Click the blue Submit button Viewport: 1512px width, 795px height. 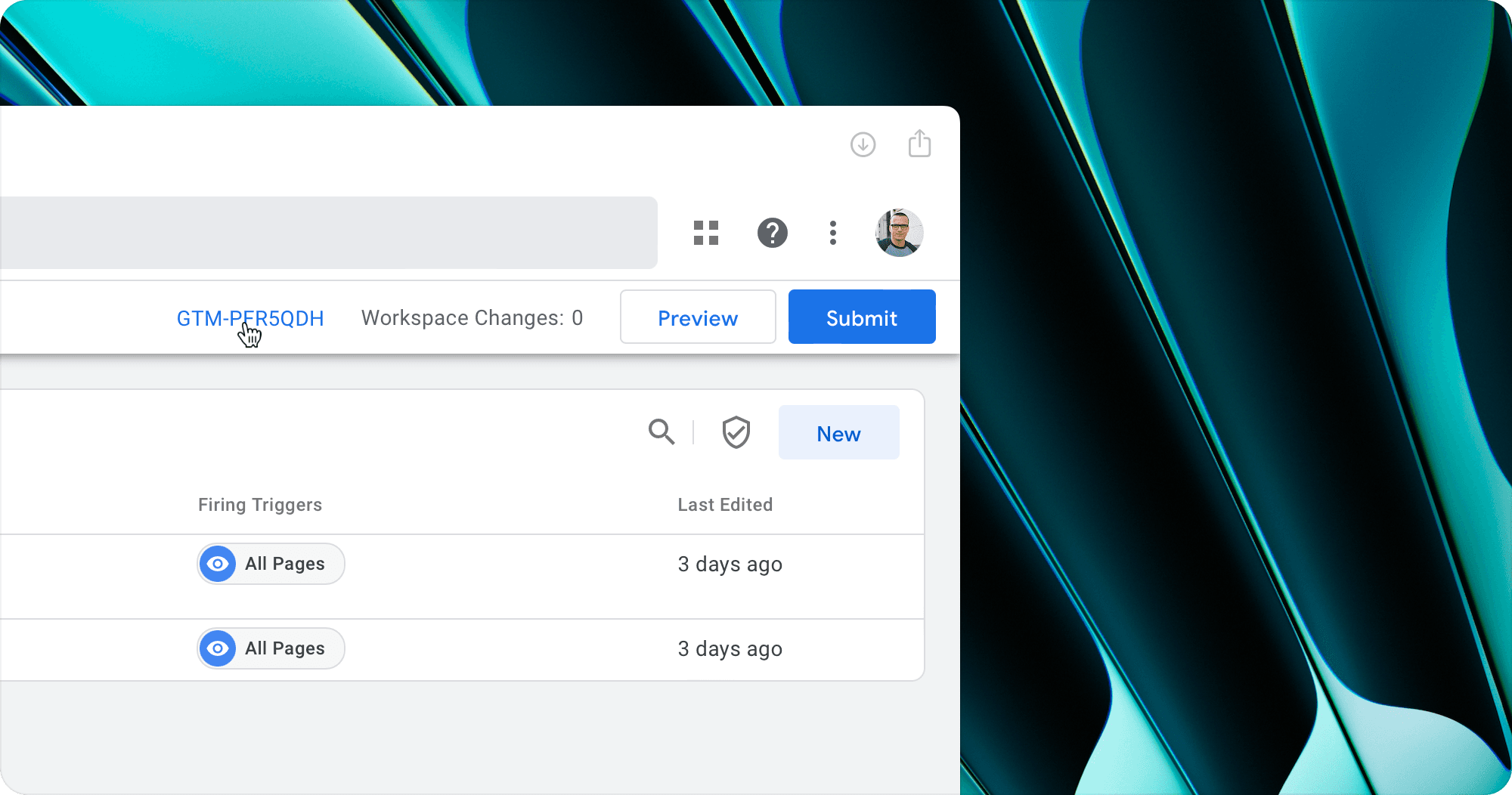pos(861,317)
